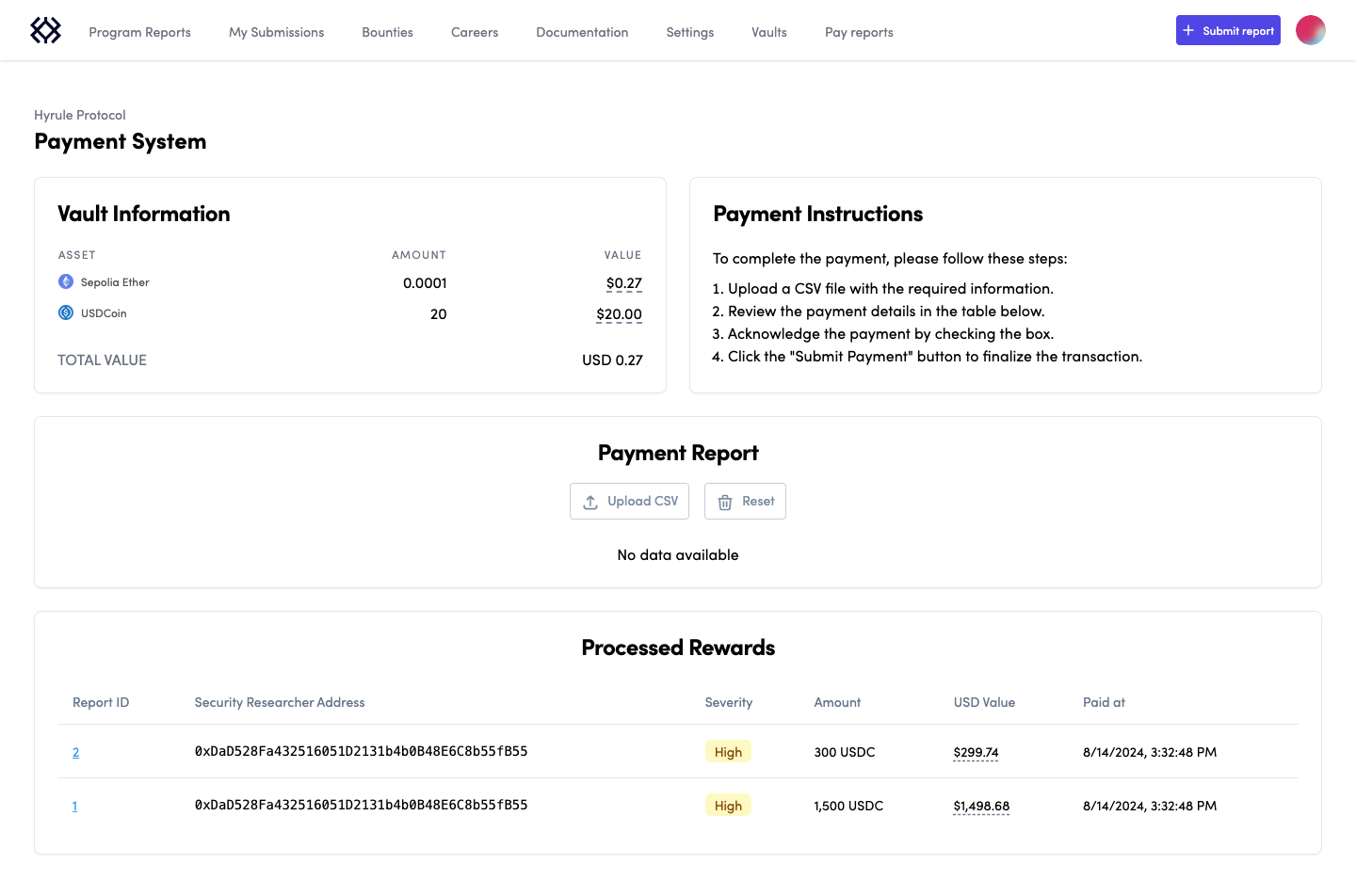Click the 0.0001 amount value
The height and width of the screenshot is (896, 1356).
coord(425,282)
